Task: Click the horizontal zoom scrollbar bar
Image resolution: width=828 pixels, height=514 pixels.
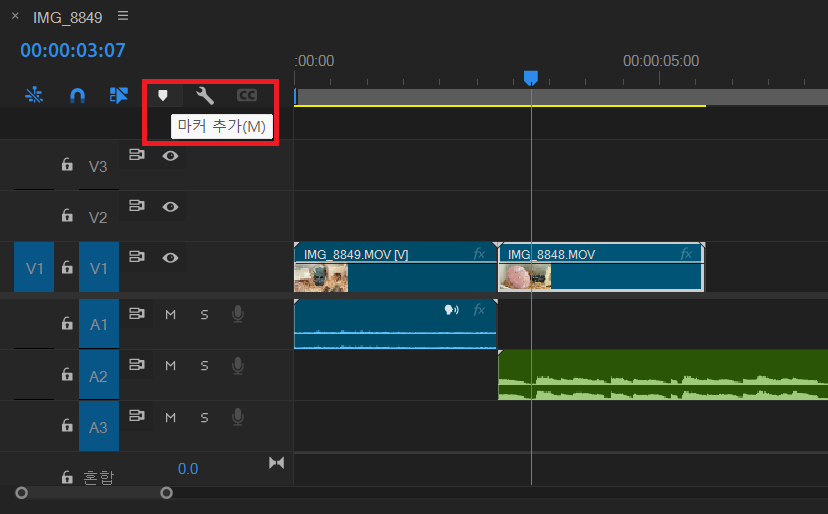Action: pos(94,493)
